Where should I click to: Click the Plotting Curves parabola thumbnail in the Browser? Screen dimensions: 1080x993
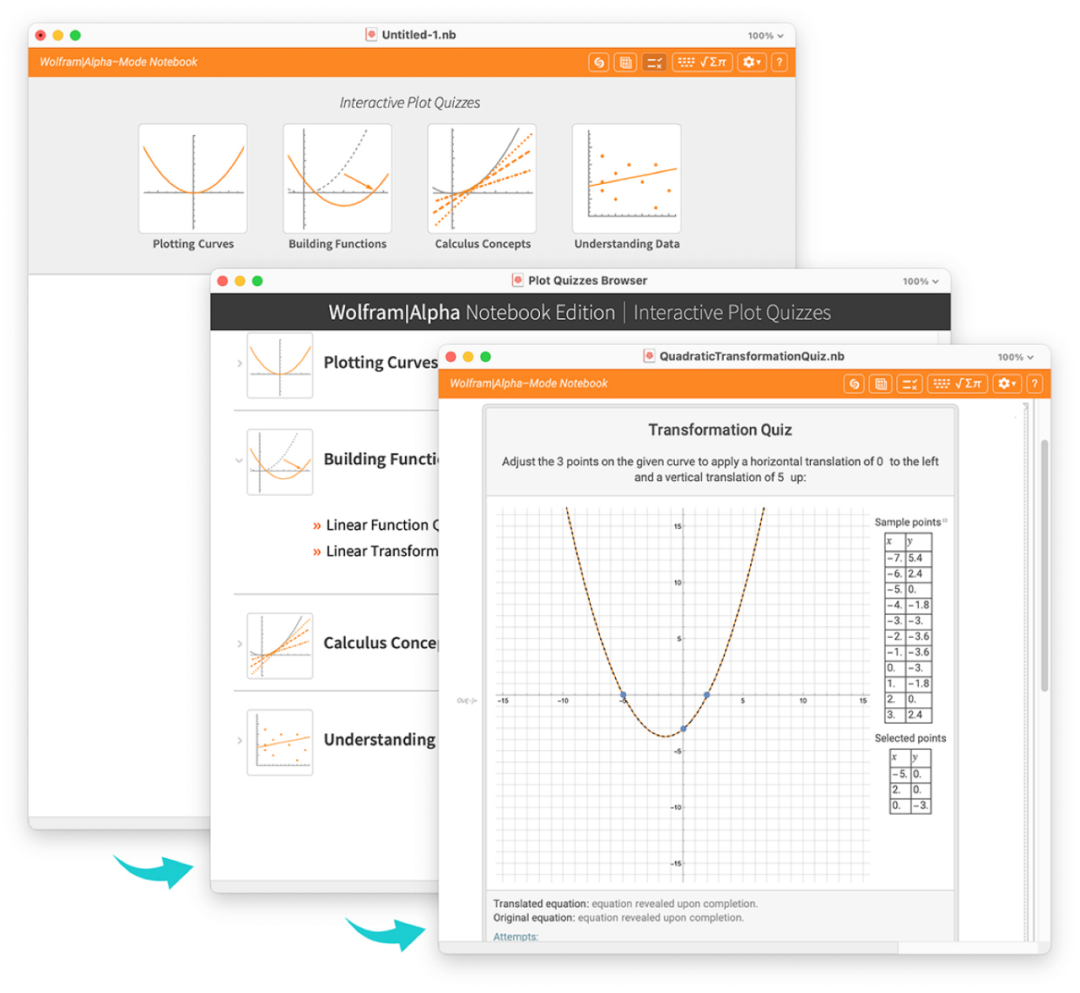pos(280,366)
